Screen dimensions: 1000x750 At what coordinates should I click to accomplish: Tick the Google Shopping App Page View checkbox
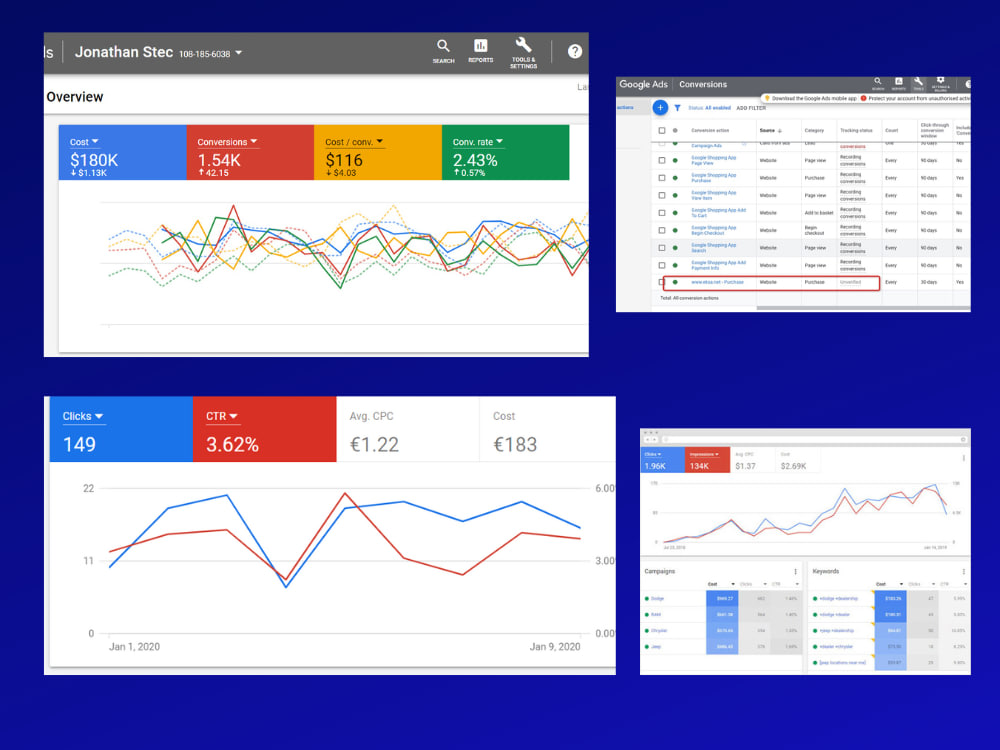point(661,160)
